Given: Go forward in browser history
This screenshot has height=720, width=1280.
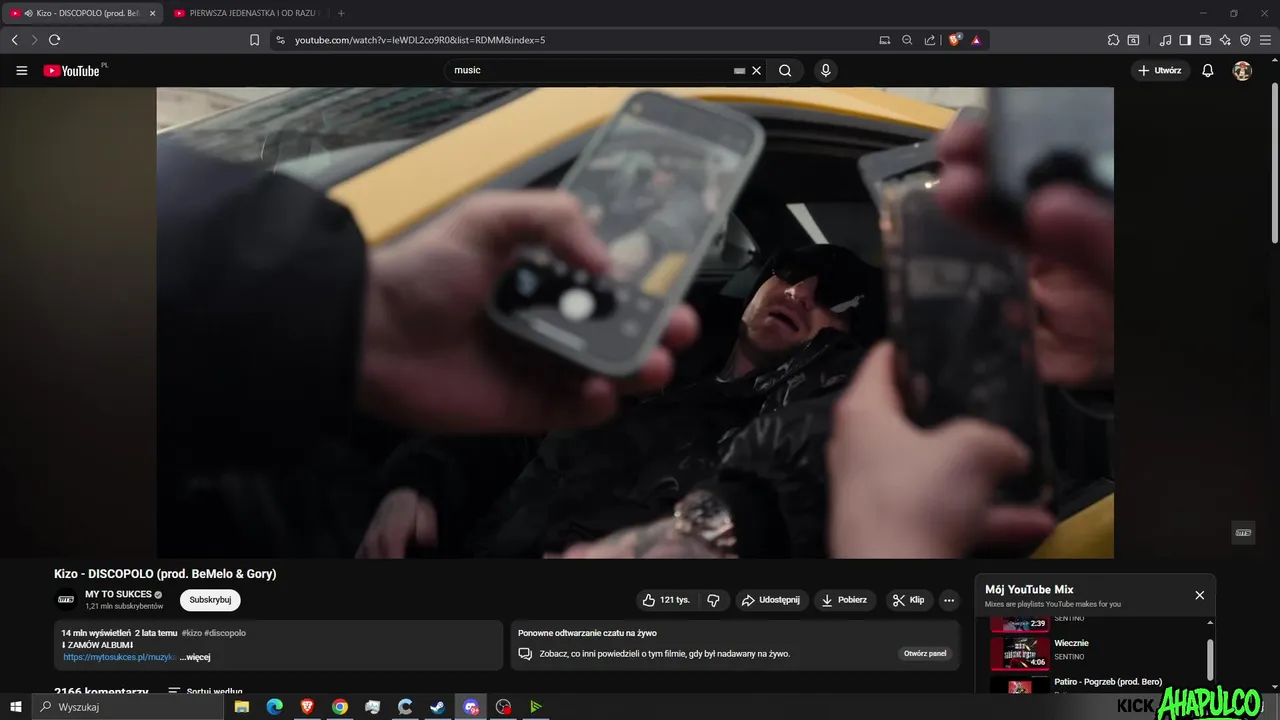Looking at the screenshot, I should pyautogui.click(x=34, y=40).
